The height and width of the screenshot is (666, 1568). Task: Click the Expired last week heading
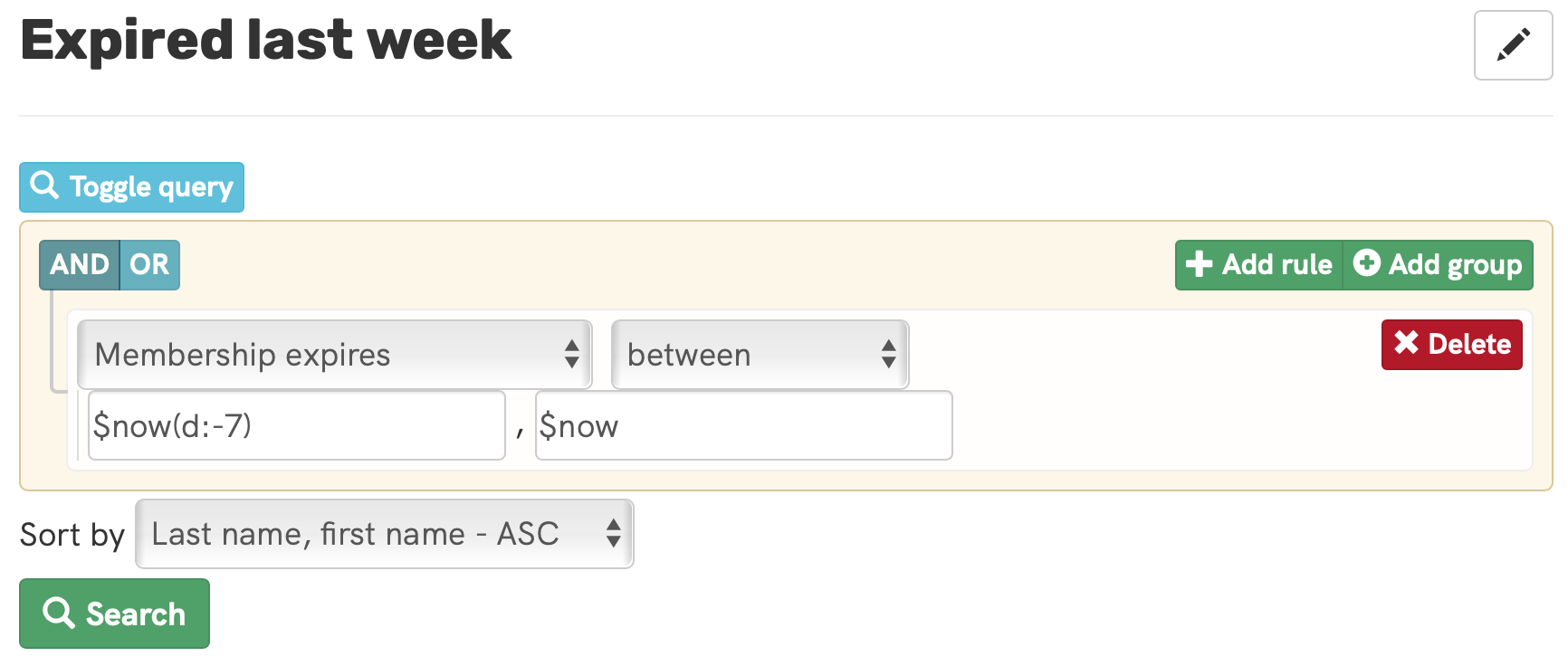pyautogui.click(x=266, y=41)
